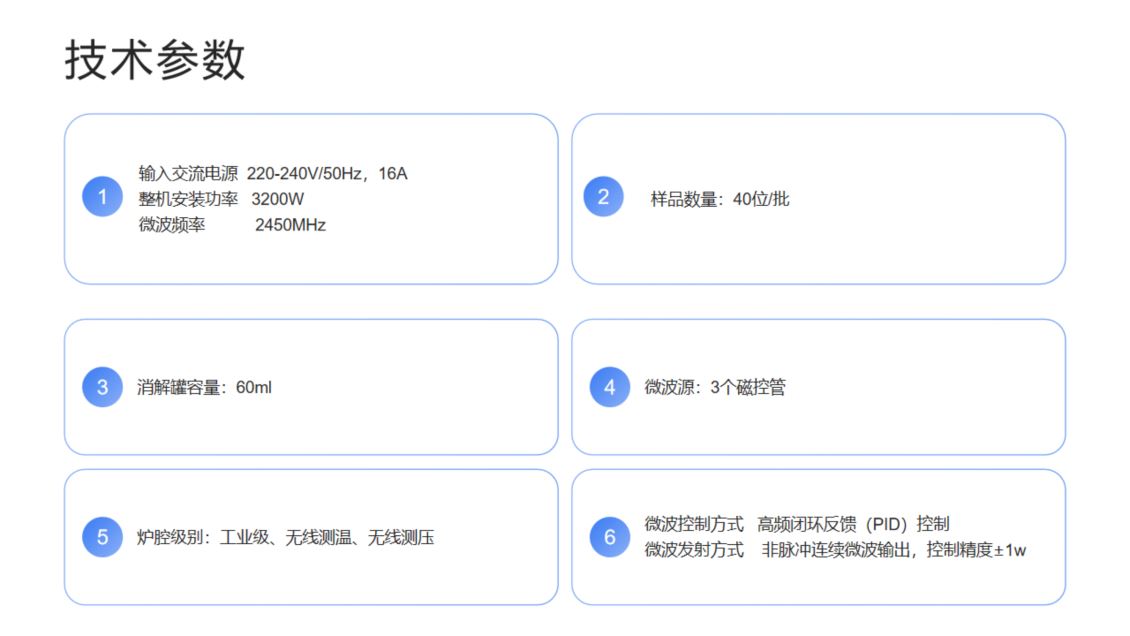The image size is (1130, 636).
Task: Click the 微波控制方式 label
Action: tap(694, 524)
